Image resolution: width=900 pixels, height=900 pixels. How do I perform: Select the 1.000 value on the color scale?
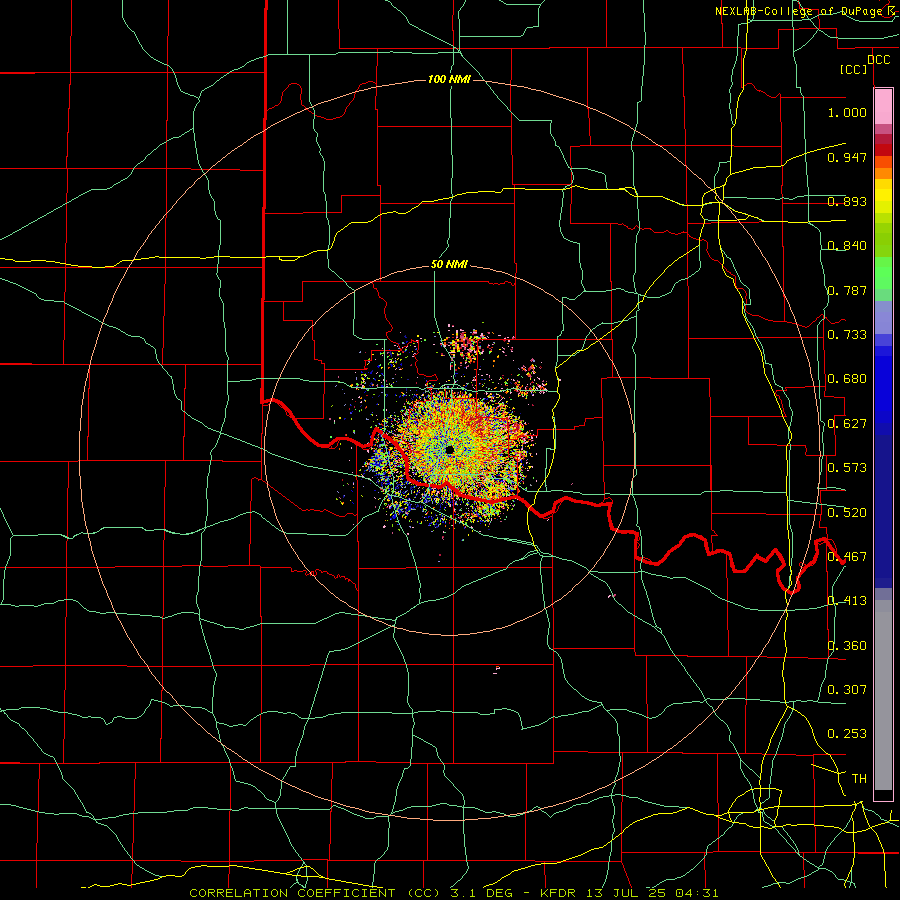847,112
